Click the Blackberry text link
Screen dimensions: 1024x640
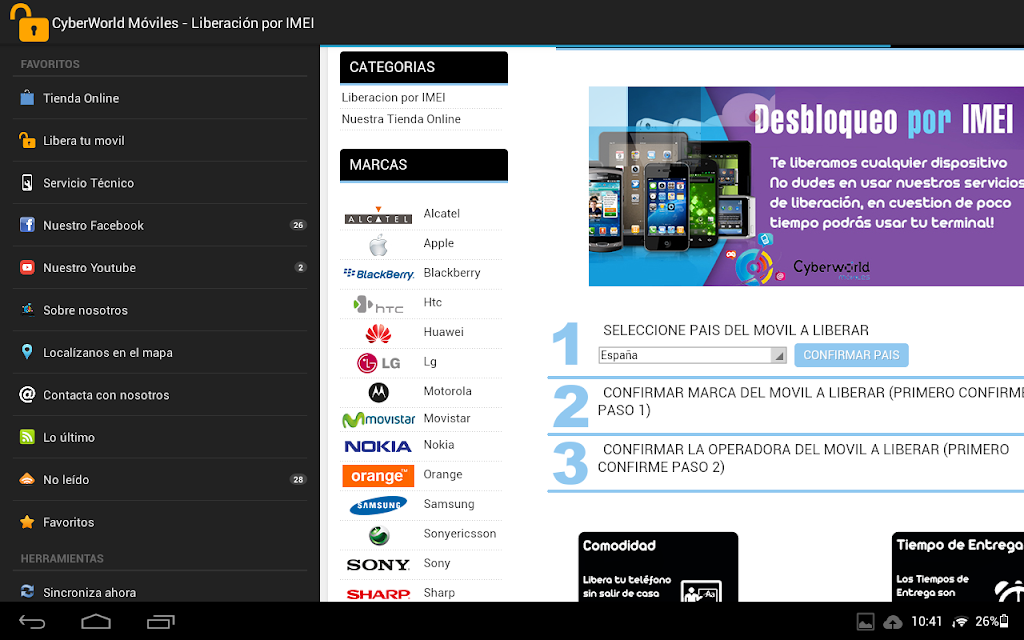click(452, 273)
